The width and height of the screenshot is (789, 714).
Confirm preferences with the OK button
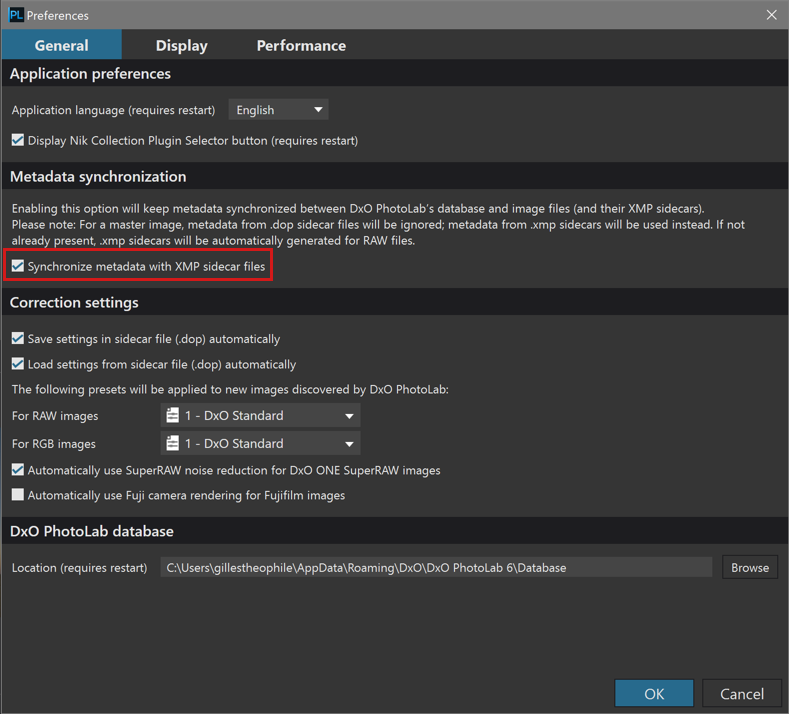pos(654,694)
